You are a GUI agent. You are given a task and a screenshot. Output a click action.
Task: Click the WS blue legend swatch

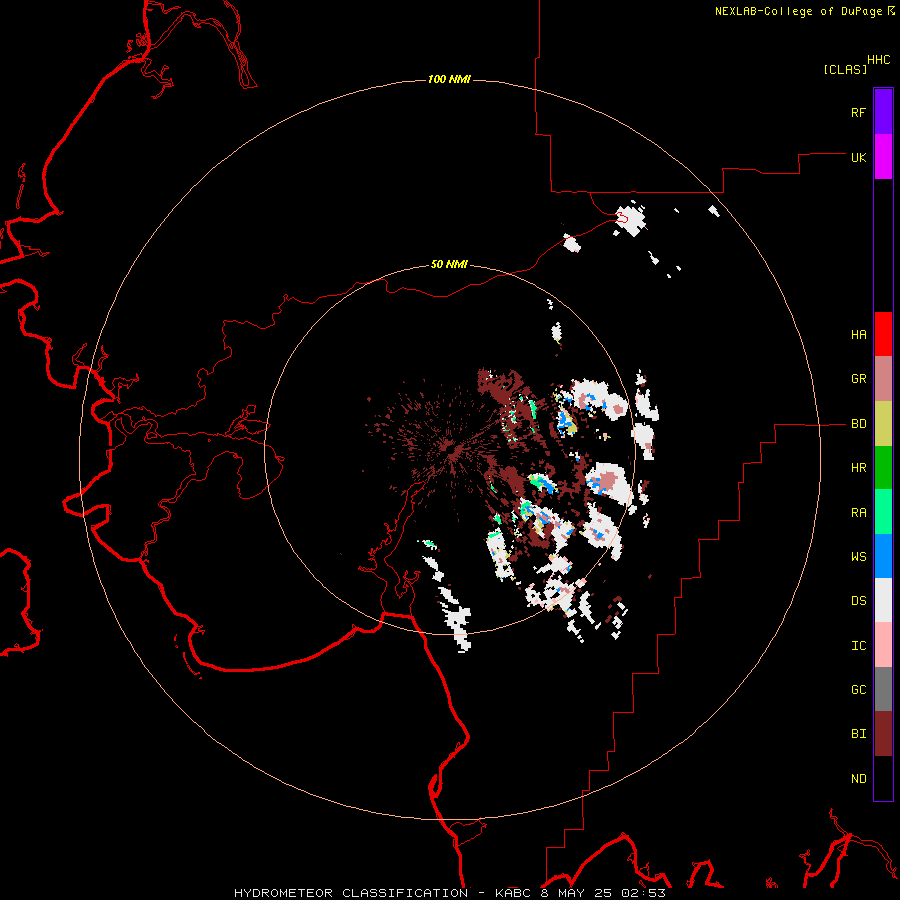tap(883, 556)
